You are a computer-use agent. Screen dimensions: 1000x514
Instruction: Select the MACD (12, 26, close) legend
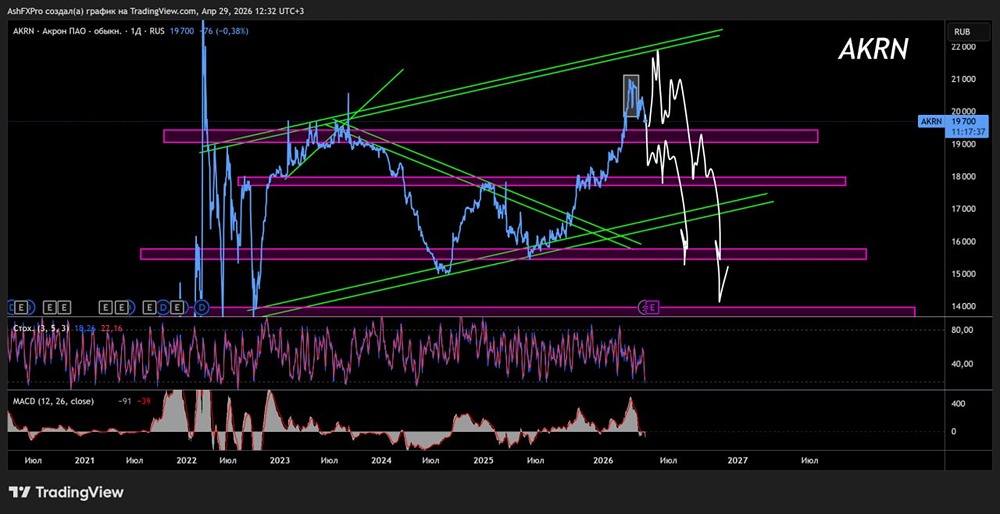54,401
